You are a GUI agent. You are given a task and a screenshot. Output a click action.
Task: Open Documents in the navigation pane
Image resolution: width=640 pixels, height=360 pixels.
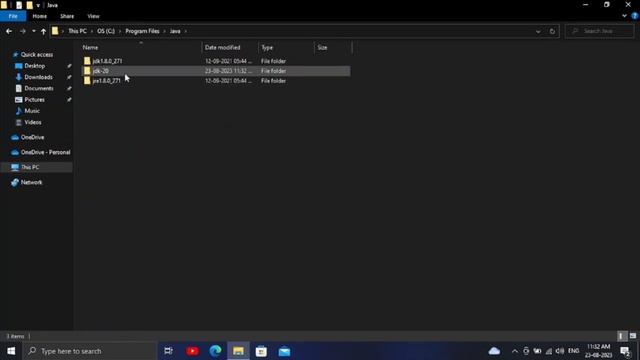point(38,88)
